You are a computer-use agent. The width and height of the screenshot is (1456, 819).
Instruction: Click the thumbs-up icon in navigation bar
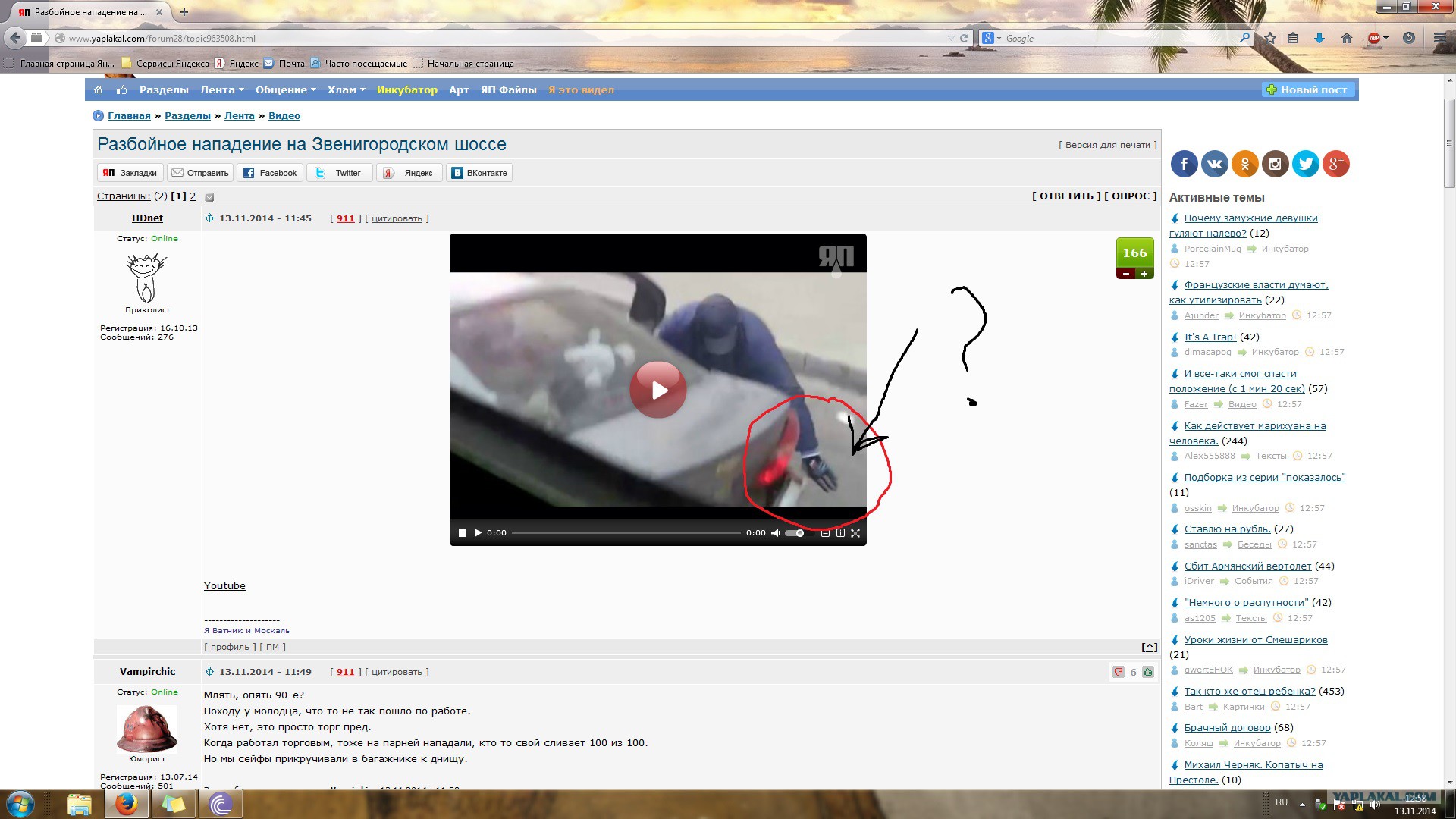pyautogui.click(x=121, y=89)
